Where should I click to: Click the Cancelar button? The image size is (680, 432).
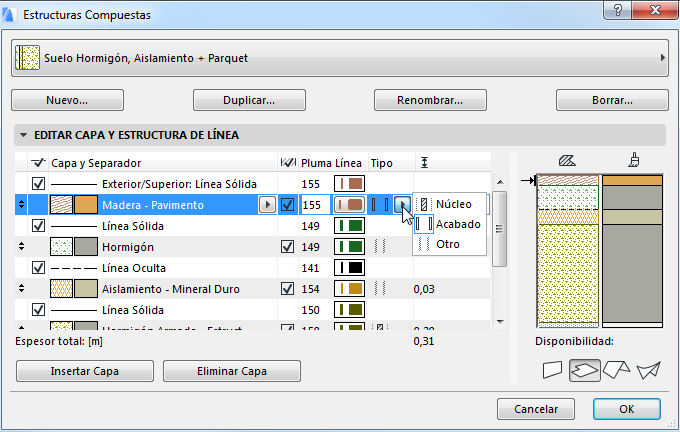tap(536, 409)
